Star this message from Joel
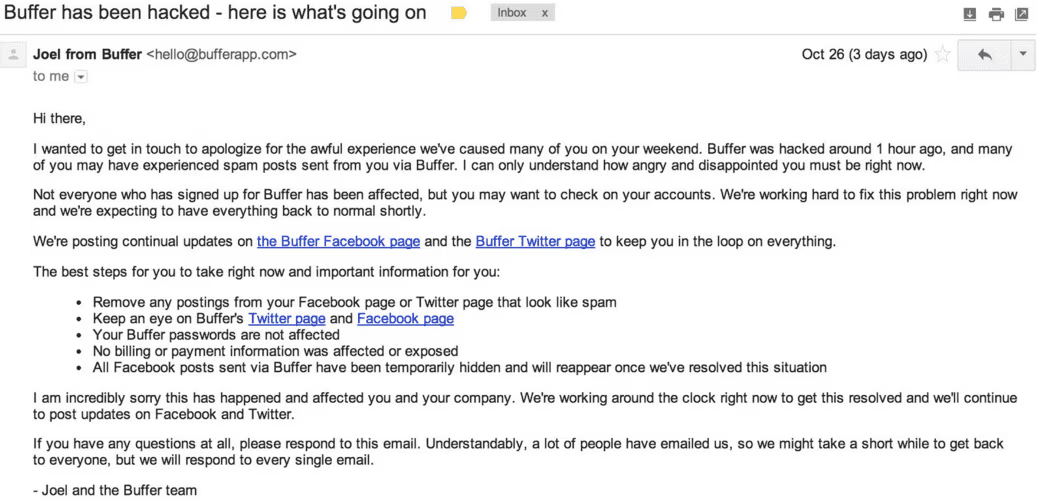The height and width of the screenshot is (503, 1037). click(x=942, y=55)
